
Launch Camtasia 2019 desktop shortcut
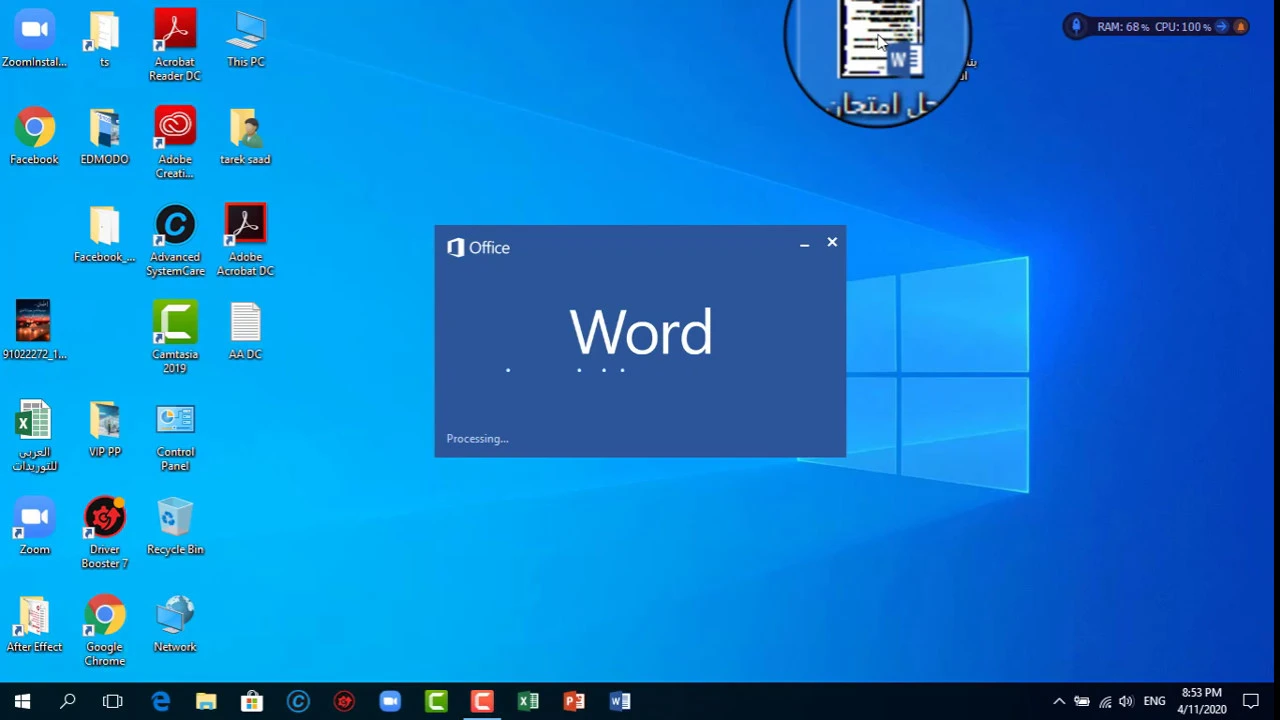point(175,338)
